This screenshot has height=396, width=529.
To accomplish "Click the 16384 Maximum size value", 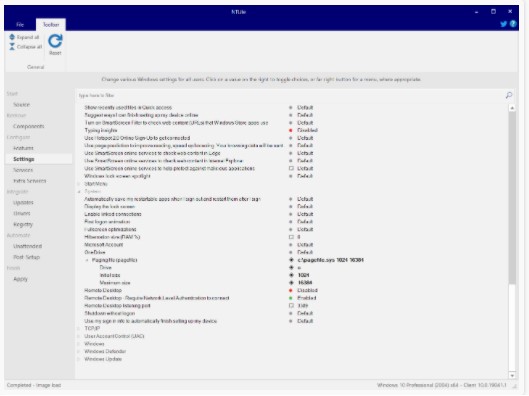I will [305, 283].
